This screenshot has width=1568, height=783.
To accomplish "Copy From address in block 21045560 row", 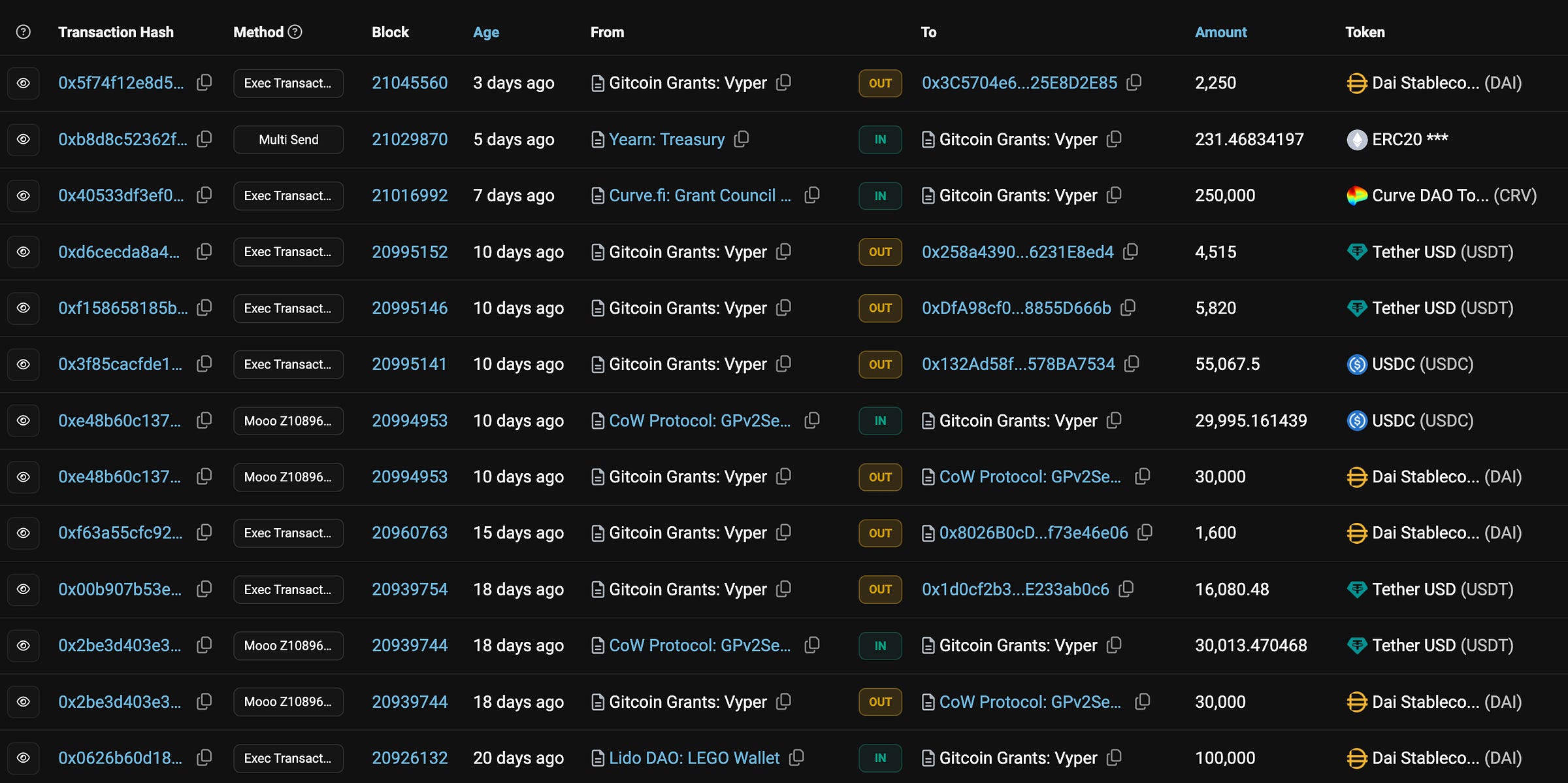I will 783,82.
